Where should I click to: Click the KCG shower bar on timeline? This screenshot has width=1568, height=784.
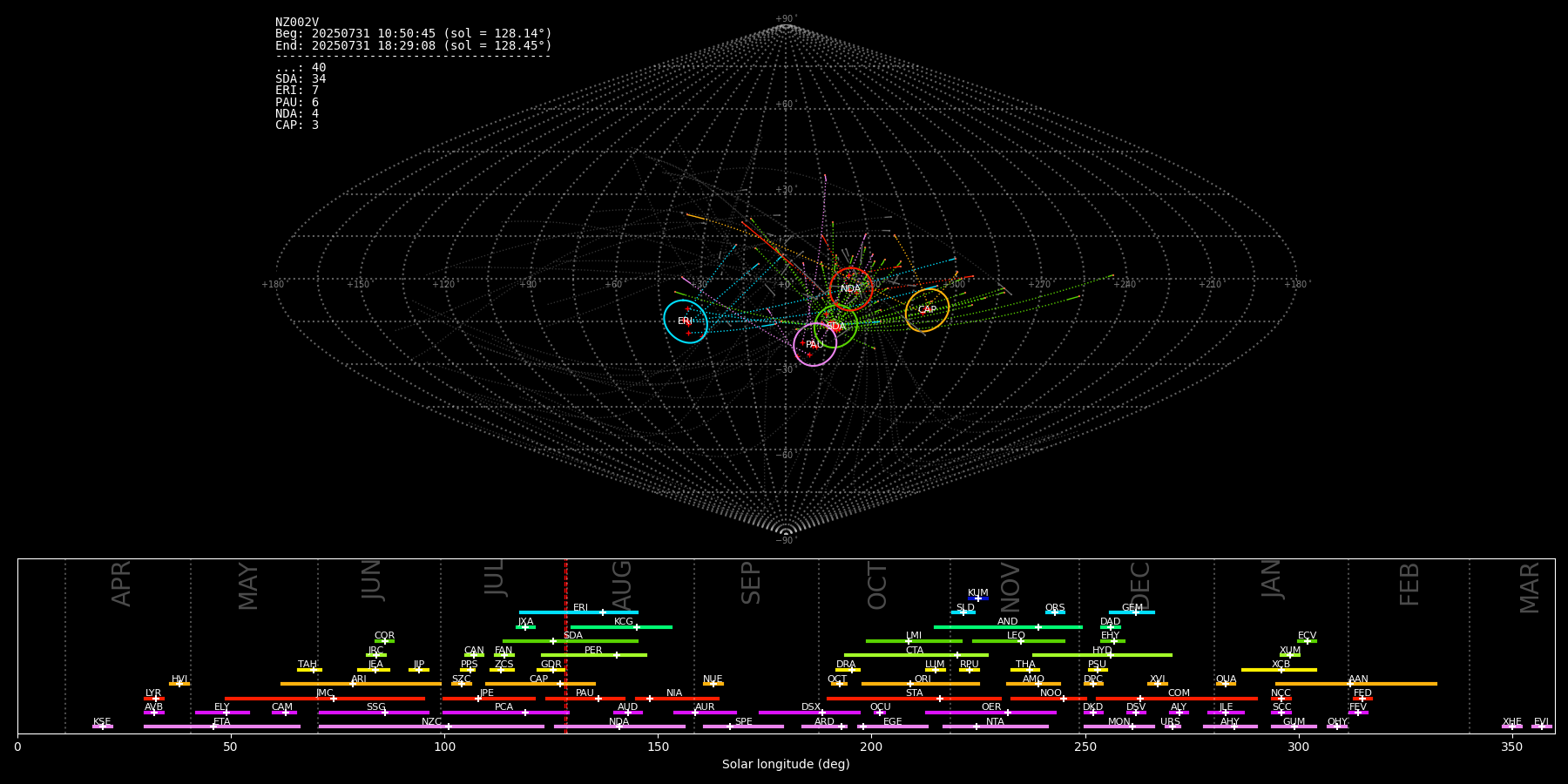(622, 626)
